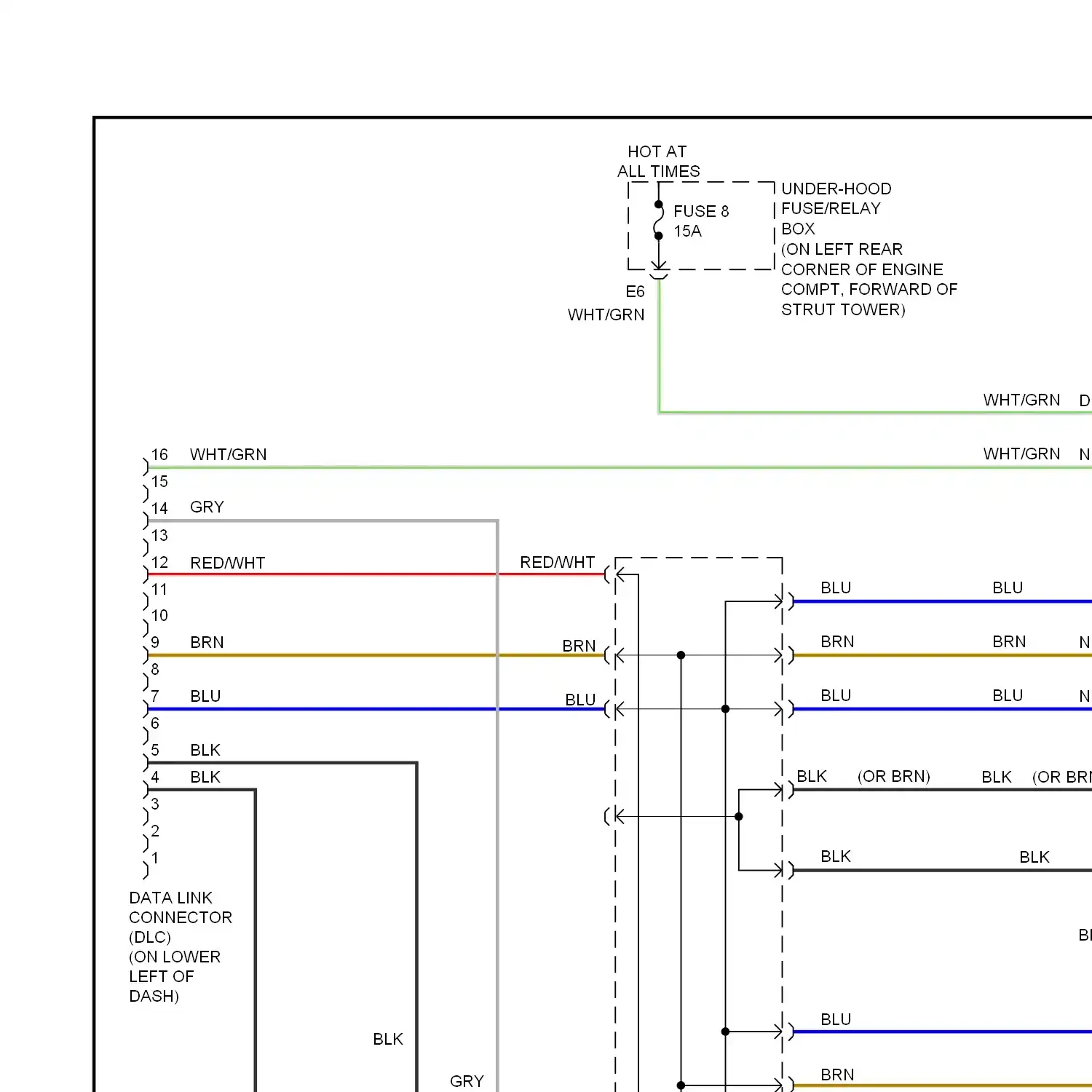Select DLC pin number 14

pos(159,509)
